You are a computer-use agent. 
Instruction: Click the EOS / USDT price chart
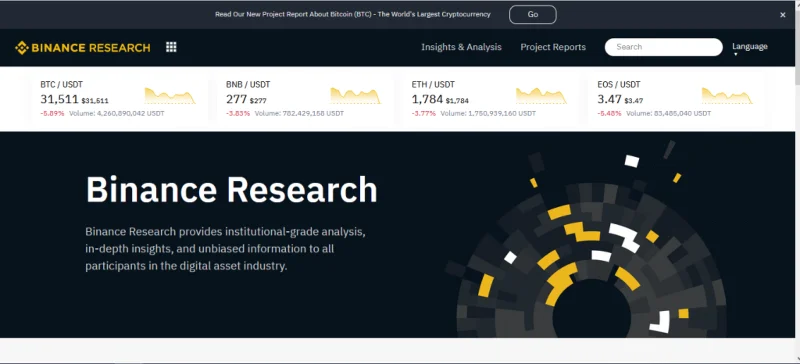click(x=727, y=96)
